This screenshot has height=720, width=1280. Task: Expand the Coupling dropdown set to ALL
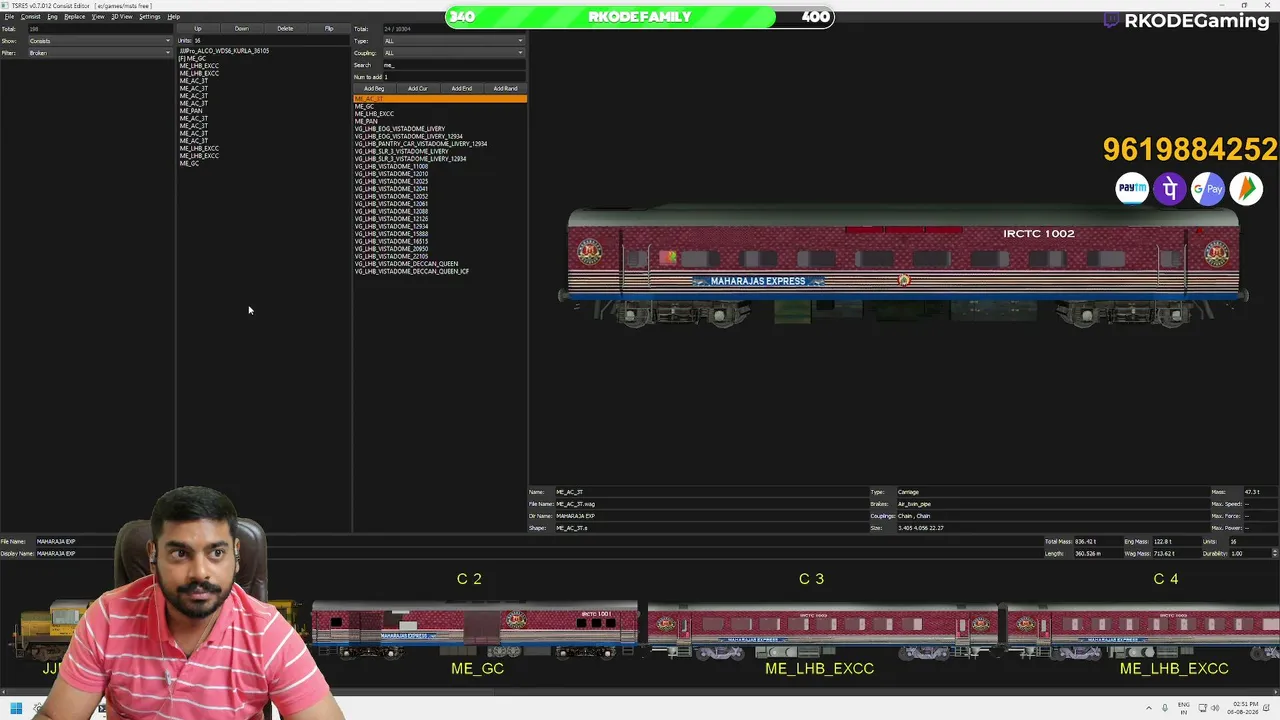454,53
